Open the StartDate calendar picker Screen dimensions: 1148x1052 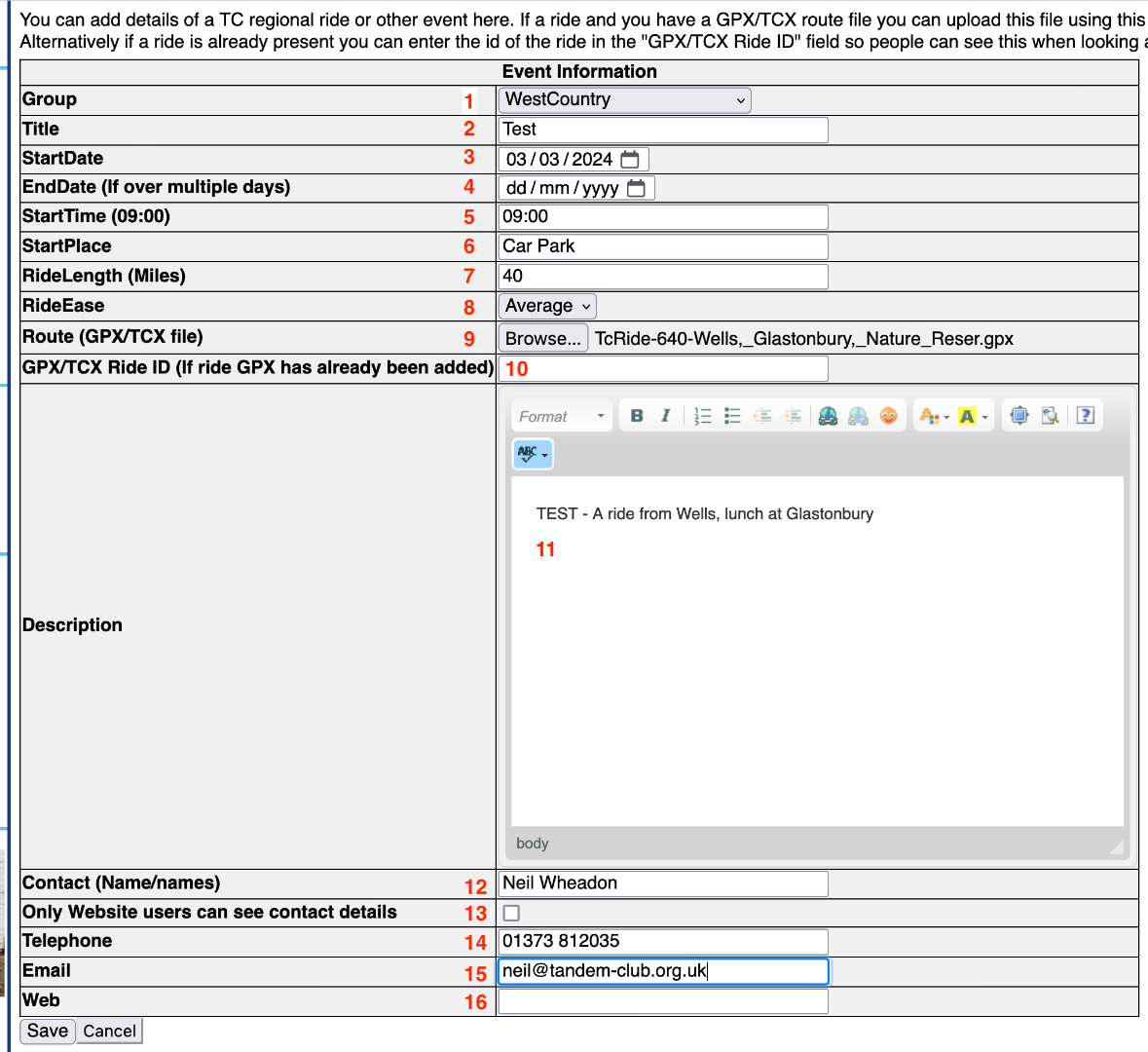(630, 159)
